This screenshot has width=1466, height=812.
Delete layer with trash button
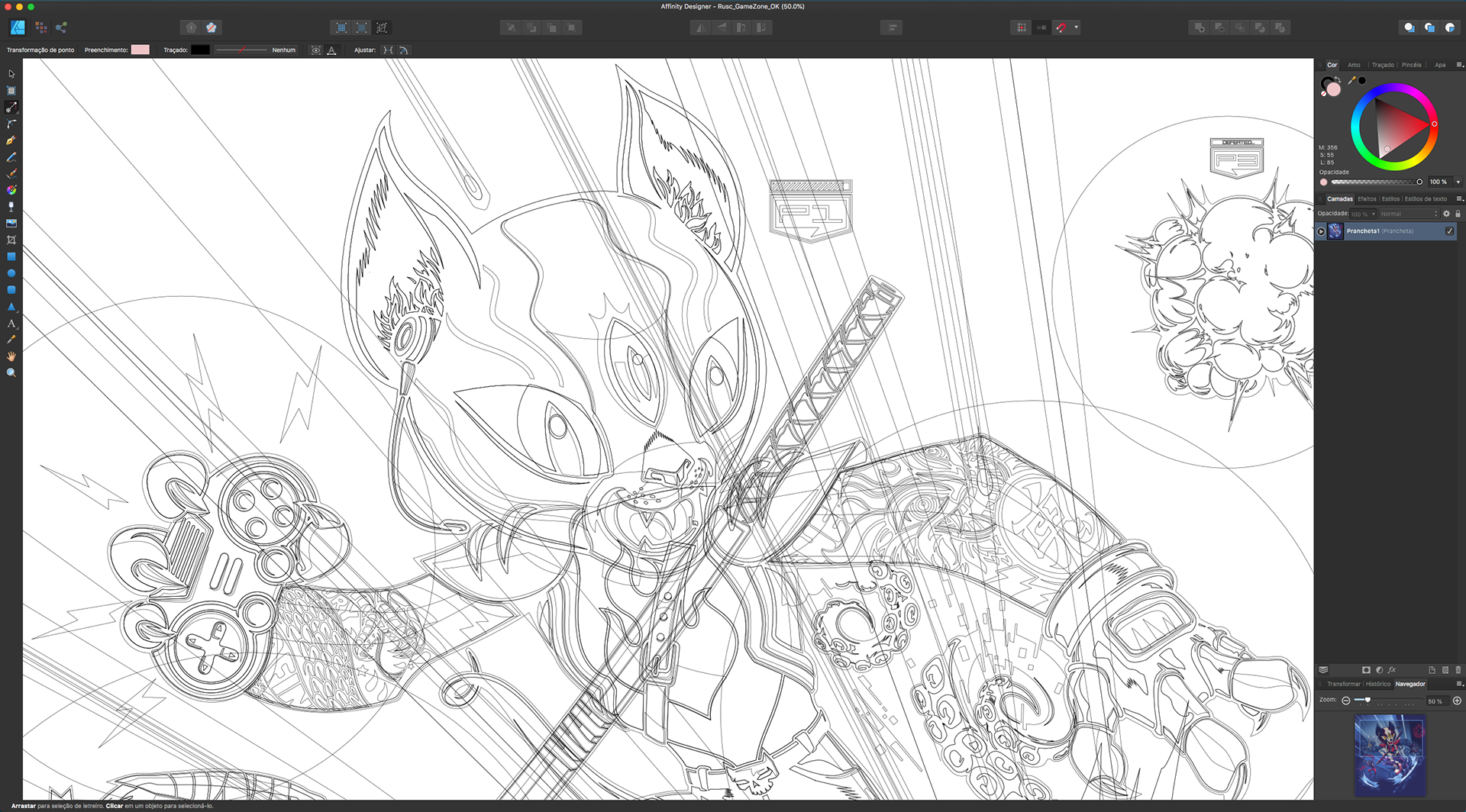[x=1458, y=670]
